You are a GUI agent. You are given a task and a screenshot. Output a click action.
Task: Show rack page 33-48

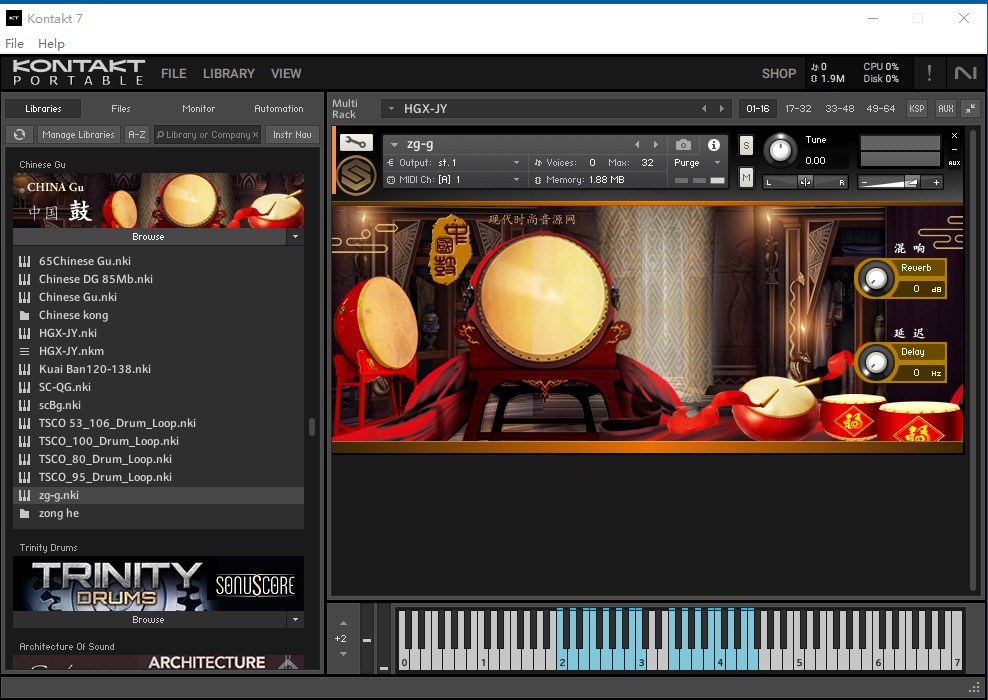click(x=839, y=108)
